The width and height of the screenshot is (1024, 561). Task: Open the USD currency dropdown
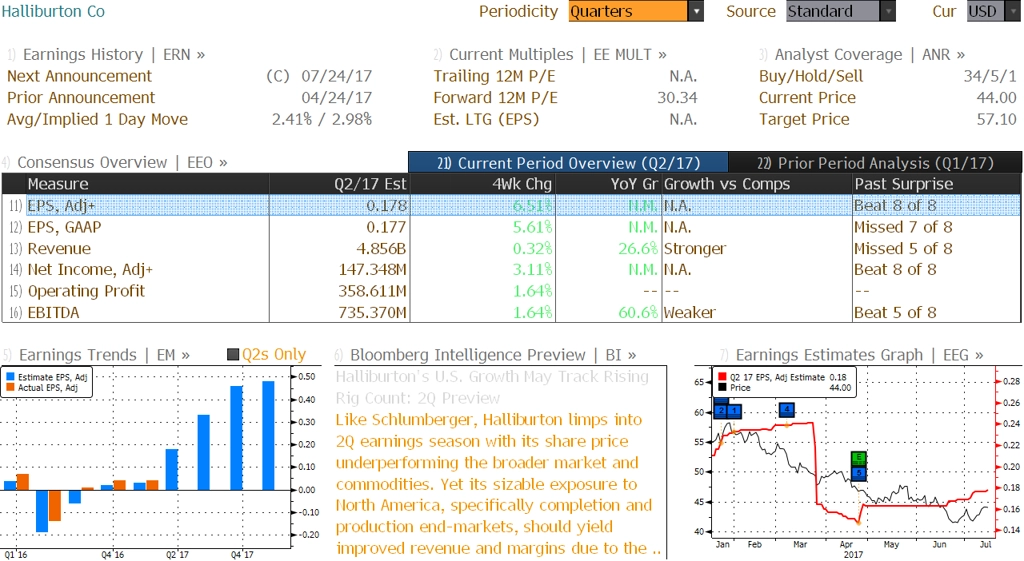[993, 11]
